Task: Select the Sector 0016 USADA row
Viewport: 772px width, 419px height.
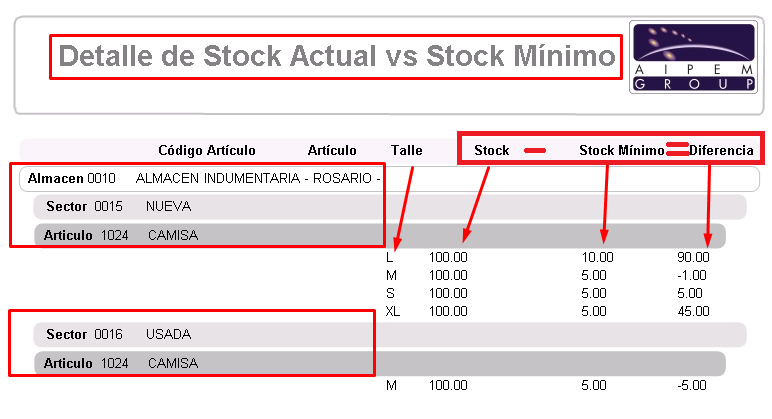Action: (390, 335)
